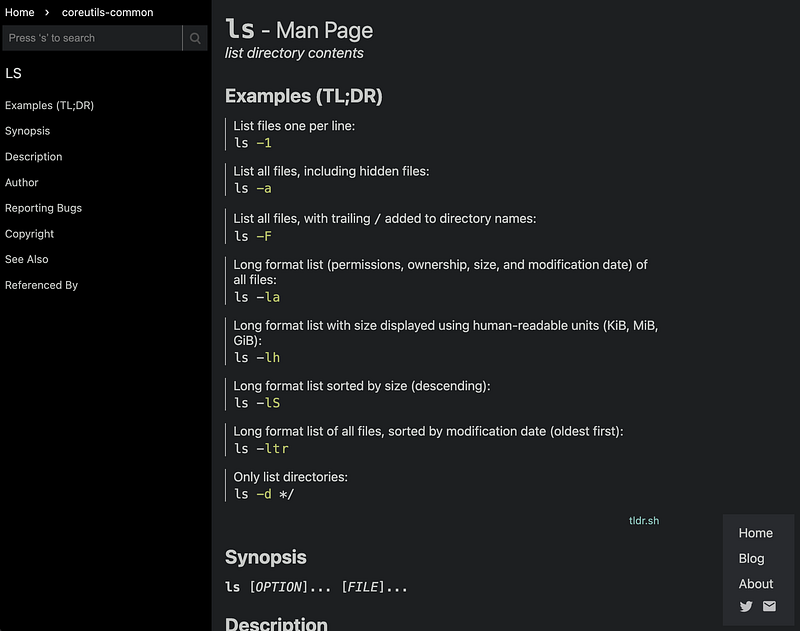Jump to See Also section
Screen dimensions: 800x631
[27, 259]
